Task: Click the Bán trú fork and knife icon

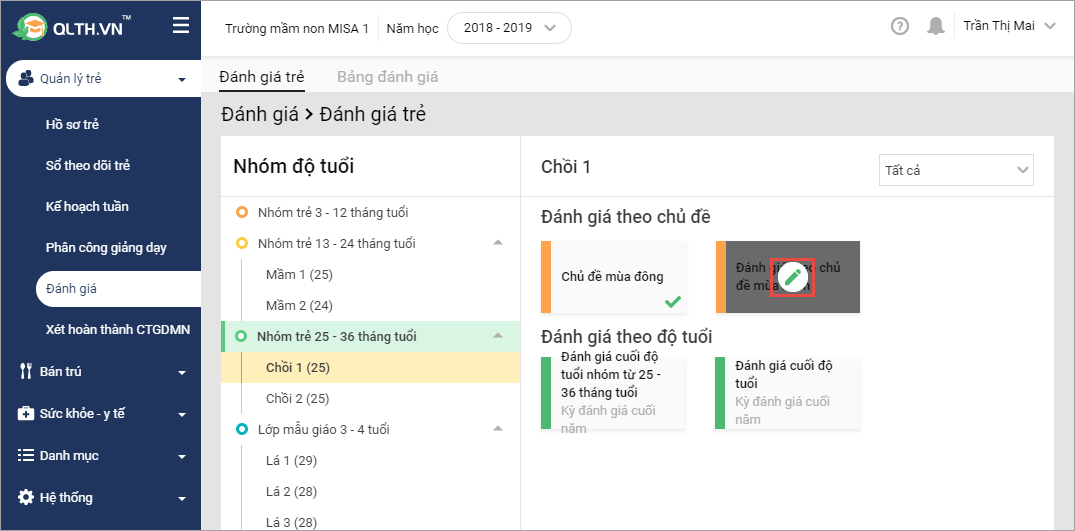Action: (26, 372)
